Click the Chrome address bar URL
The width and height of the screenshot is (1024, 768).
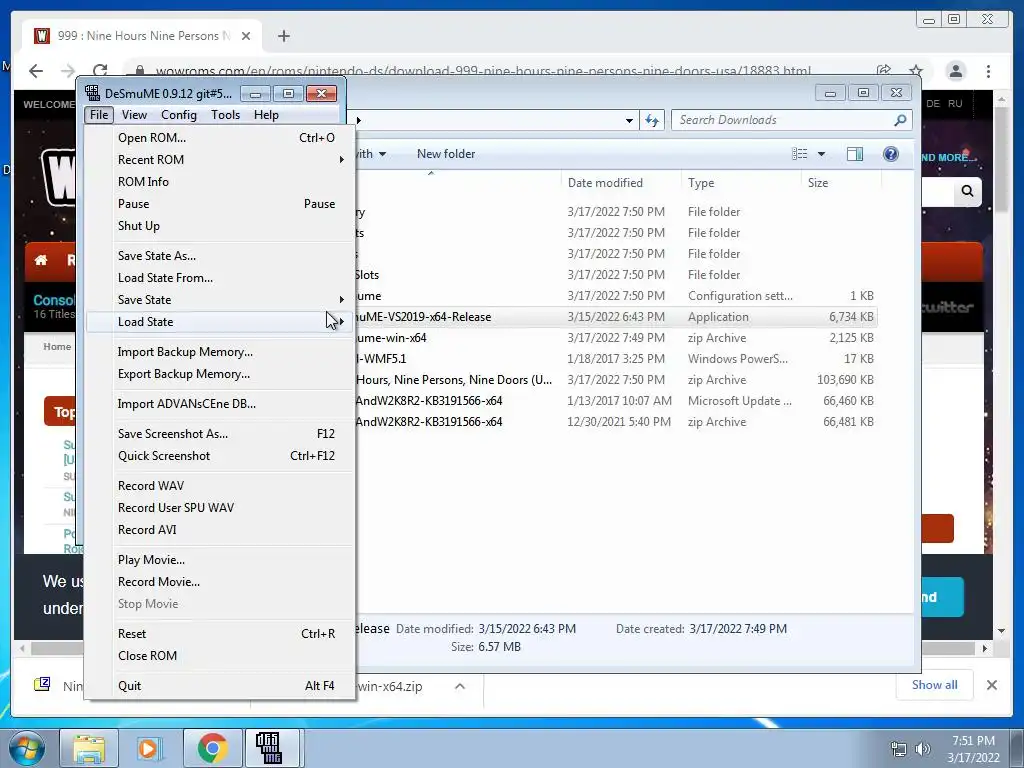[483, 71]
